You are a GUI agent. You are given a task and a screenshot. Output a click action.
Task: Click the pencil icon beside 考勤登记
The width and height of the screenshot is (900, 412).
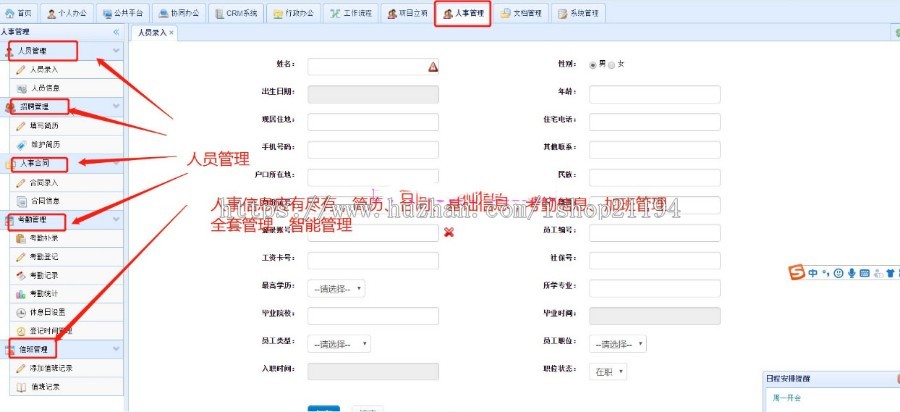[21, 257]
